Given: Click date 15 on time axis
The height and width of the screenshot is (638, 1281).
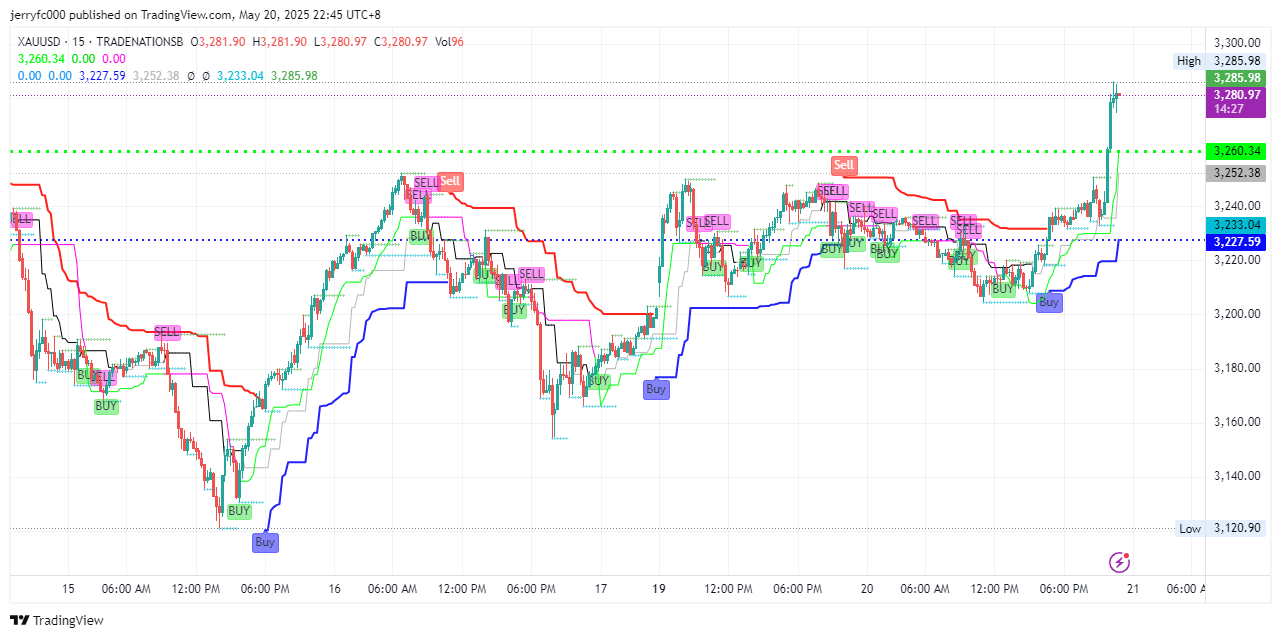Looking at the screenshot, I should click(68, 590).
